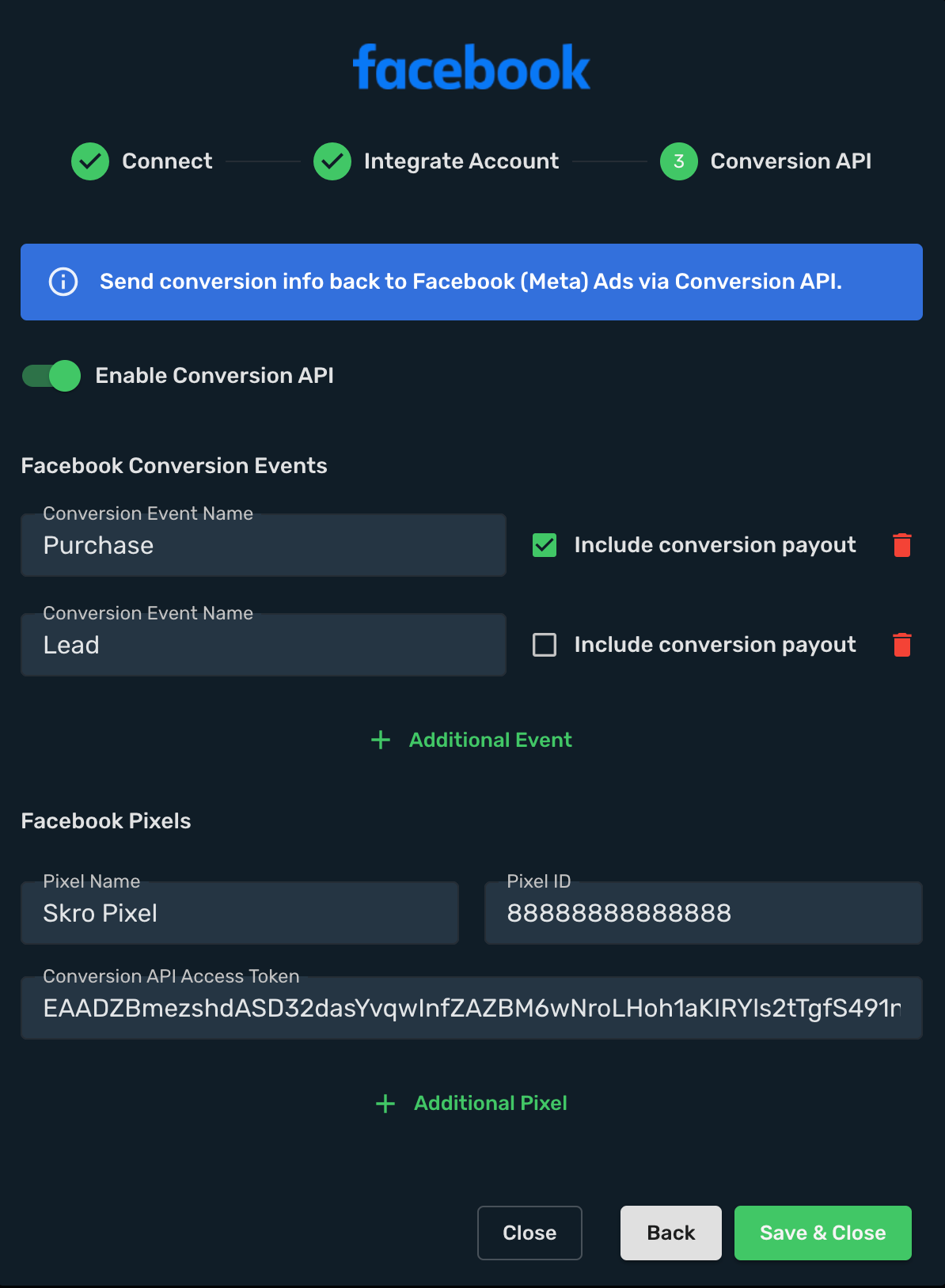Delete the Lead conversion event
This screenshot has width=945, height=1288.
coord(902,645)
